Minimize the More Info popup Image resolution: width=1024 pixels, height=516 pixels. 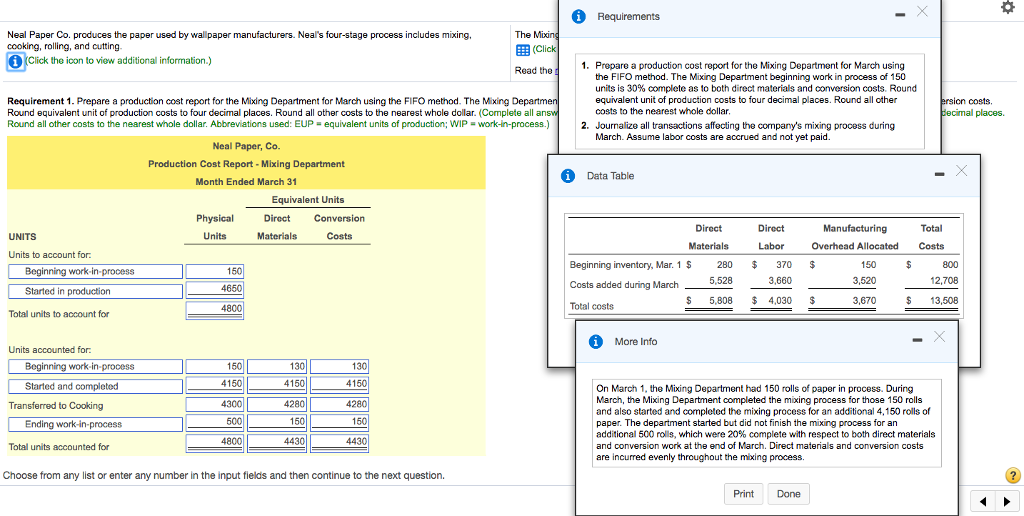click(917, 340)
